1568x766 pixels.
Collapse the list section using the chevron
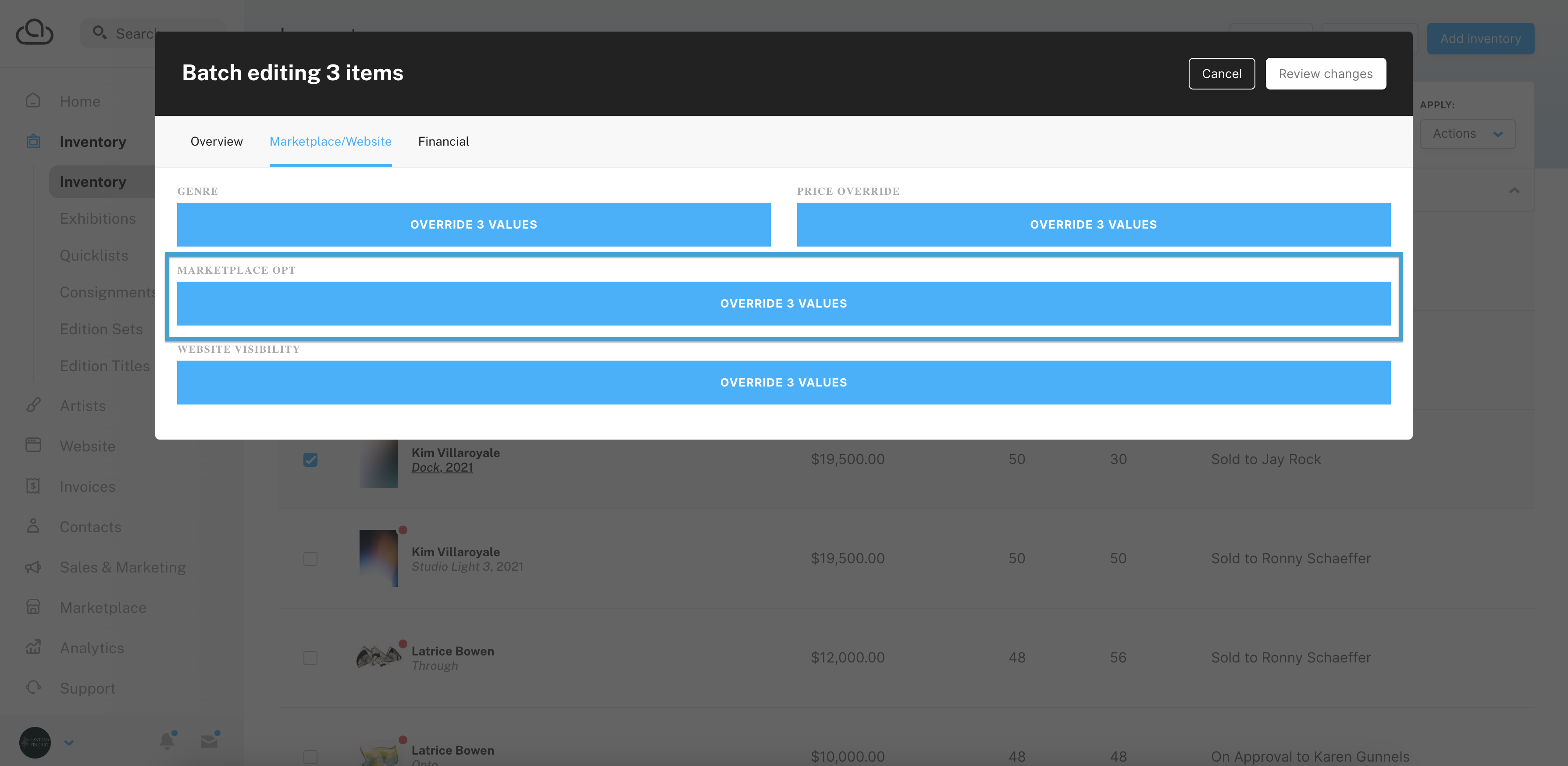[x=1515, y=190]
